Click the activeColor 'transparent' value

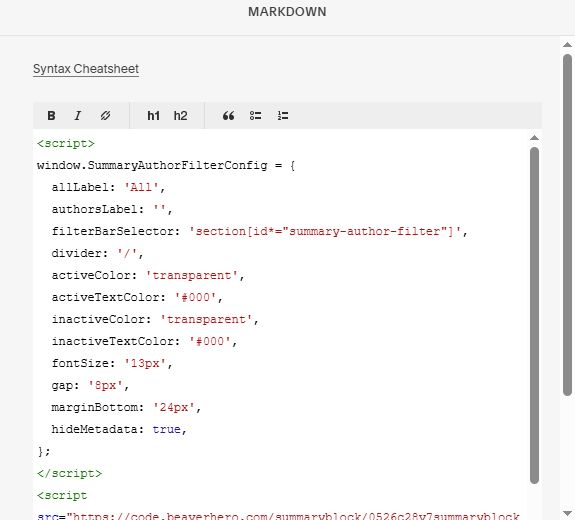tap(192, 275)
